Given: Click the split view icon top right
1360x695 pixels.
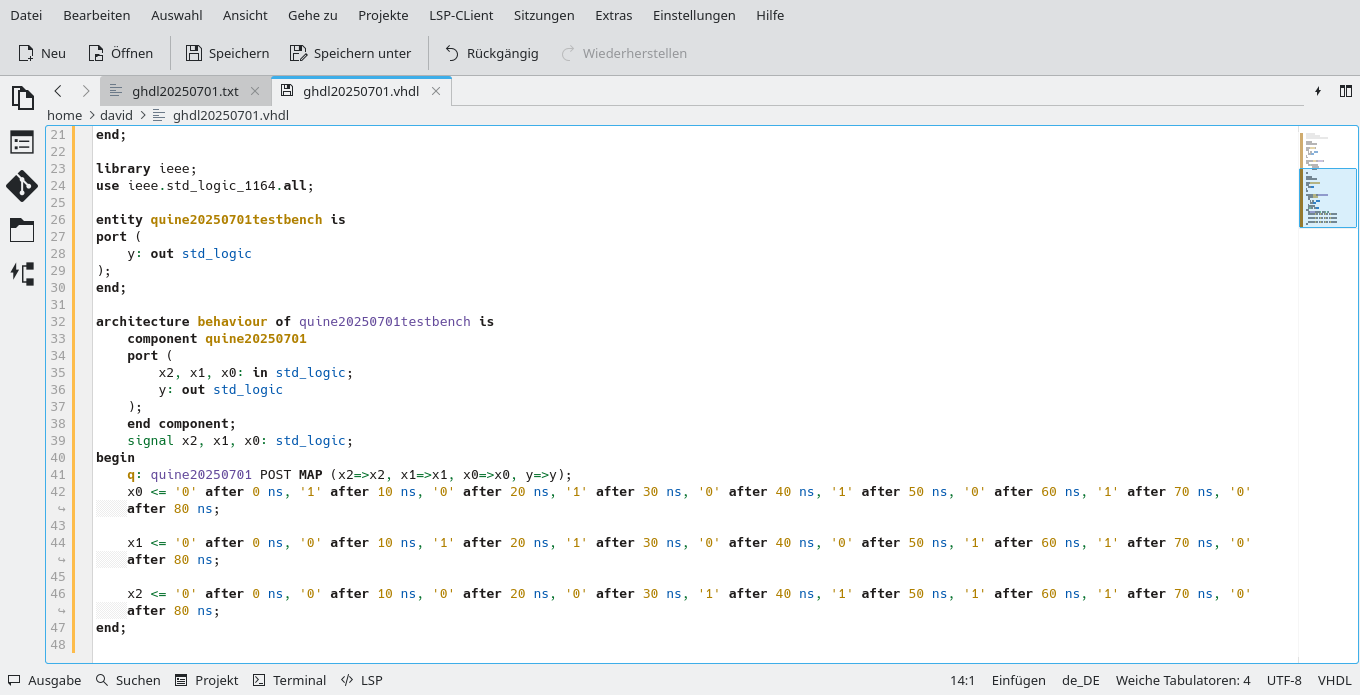Looking at the screenshot, I should [x=1346, y=91].
